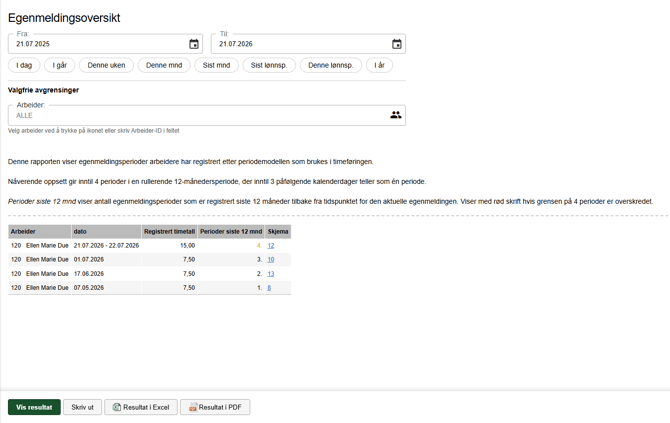Click the Registrert timetall column header

pos(169,232)
